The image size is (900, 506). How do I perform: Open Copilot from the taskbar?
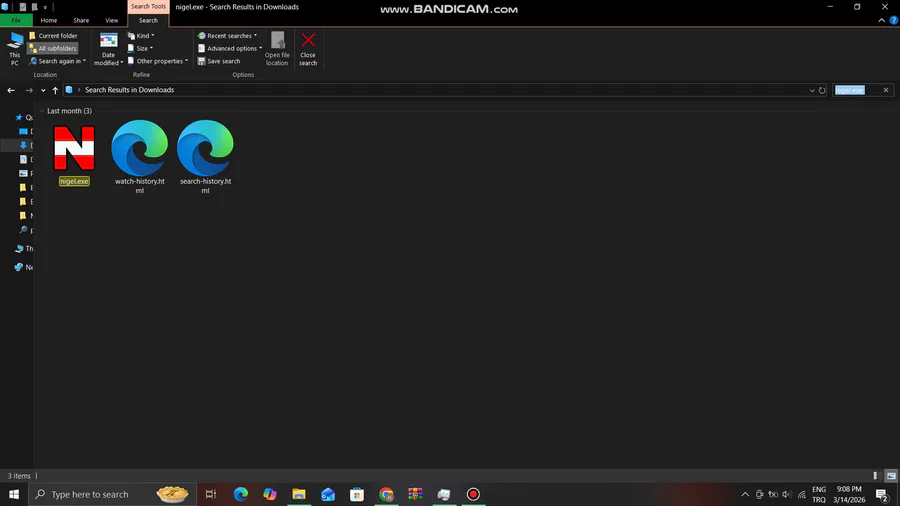[x=269, y=494]
